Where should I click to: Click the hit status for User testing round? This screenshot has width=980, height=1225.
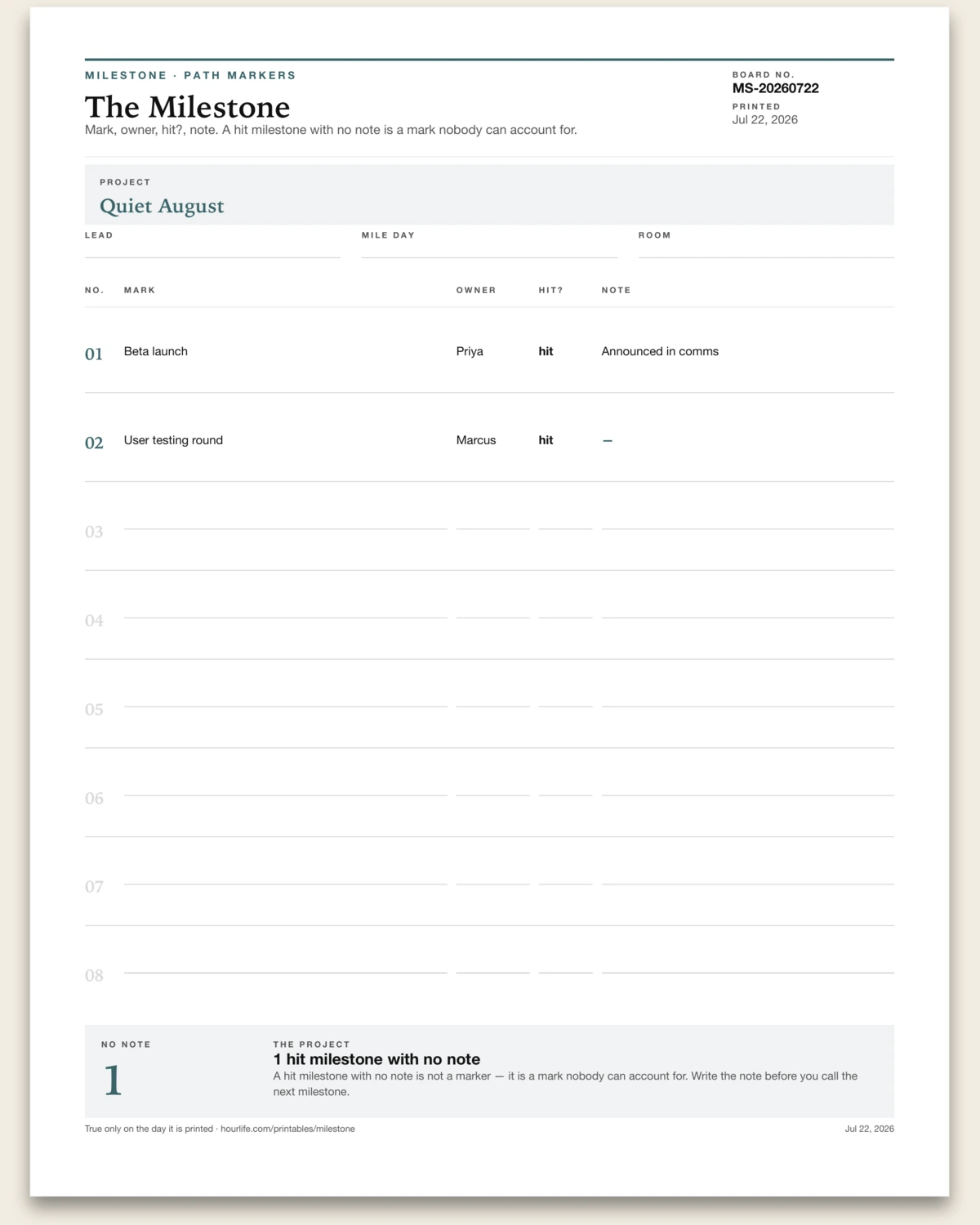[x=546, y=440]
